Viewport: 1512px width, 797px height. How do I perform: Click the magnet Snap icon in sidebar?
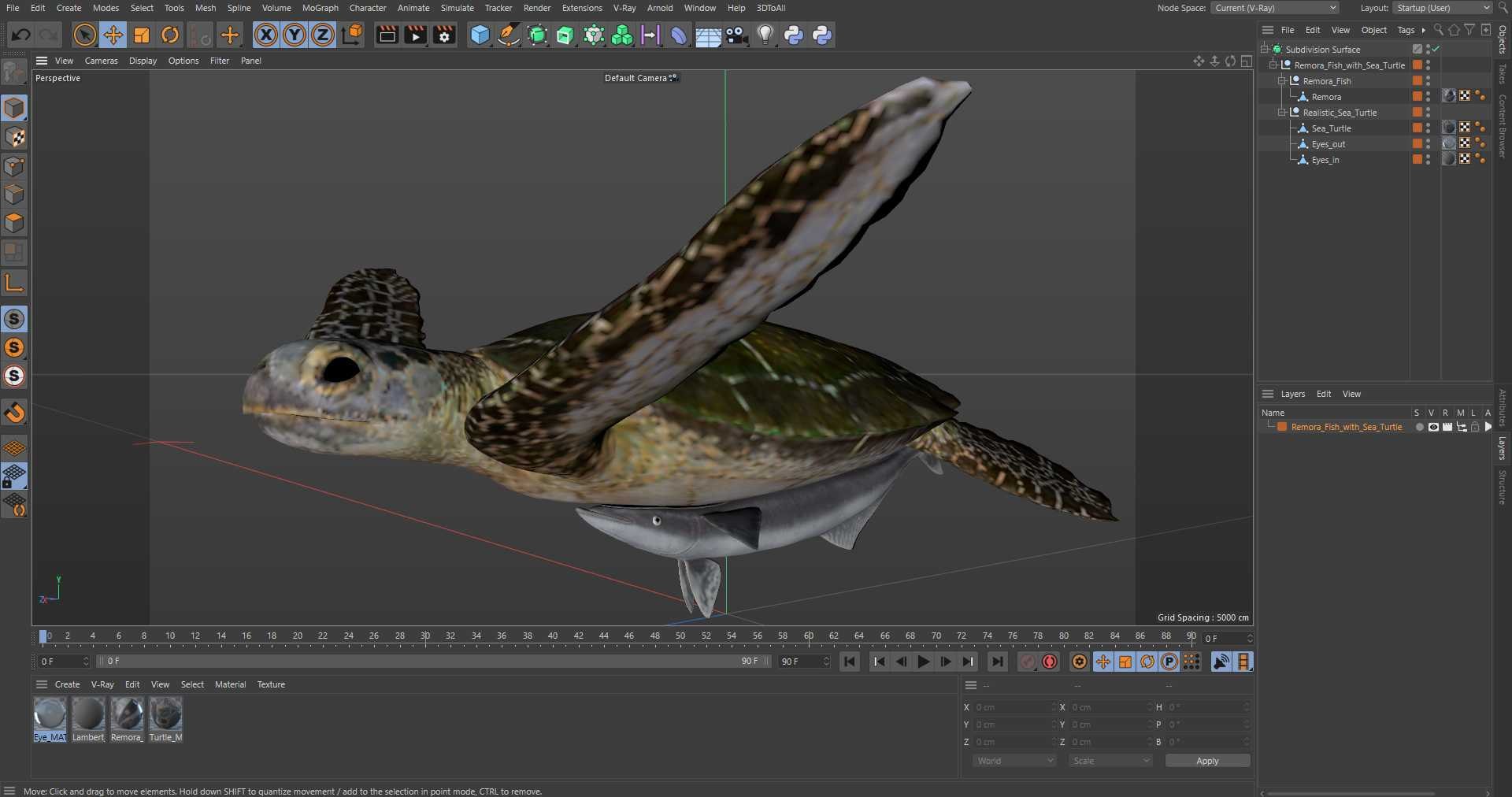coord(14,412)
